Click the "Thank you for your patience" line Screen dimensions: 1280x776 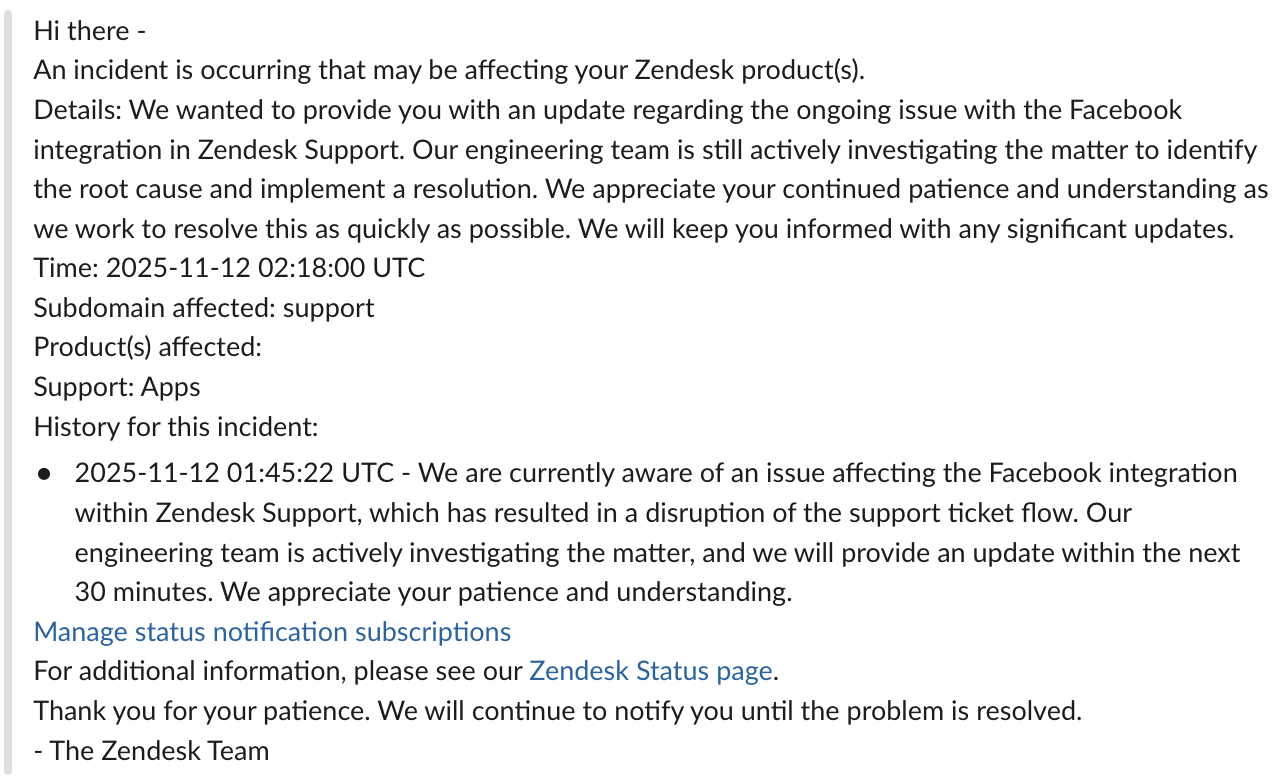coord(558,711)
